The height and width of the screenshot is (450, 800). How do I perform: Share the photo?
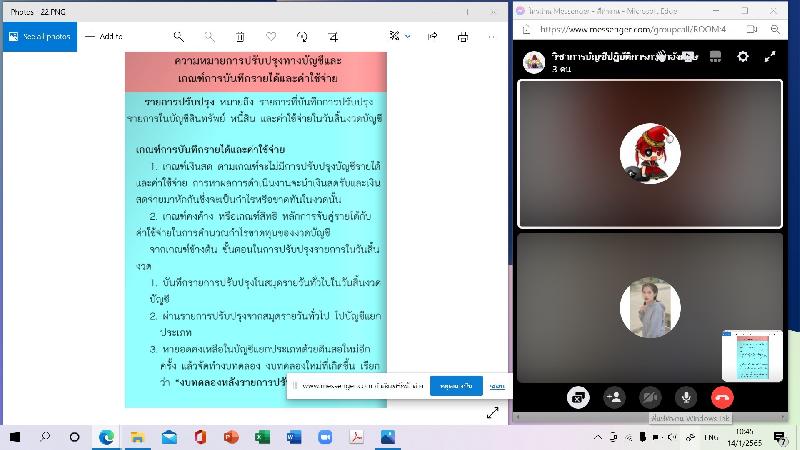pos(433,36)
